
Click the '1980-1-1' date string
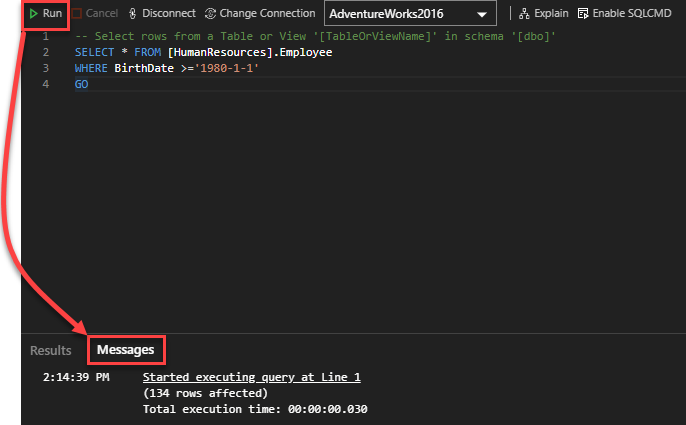click(x=227, y=68)
